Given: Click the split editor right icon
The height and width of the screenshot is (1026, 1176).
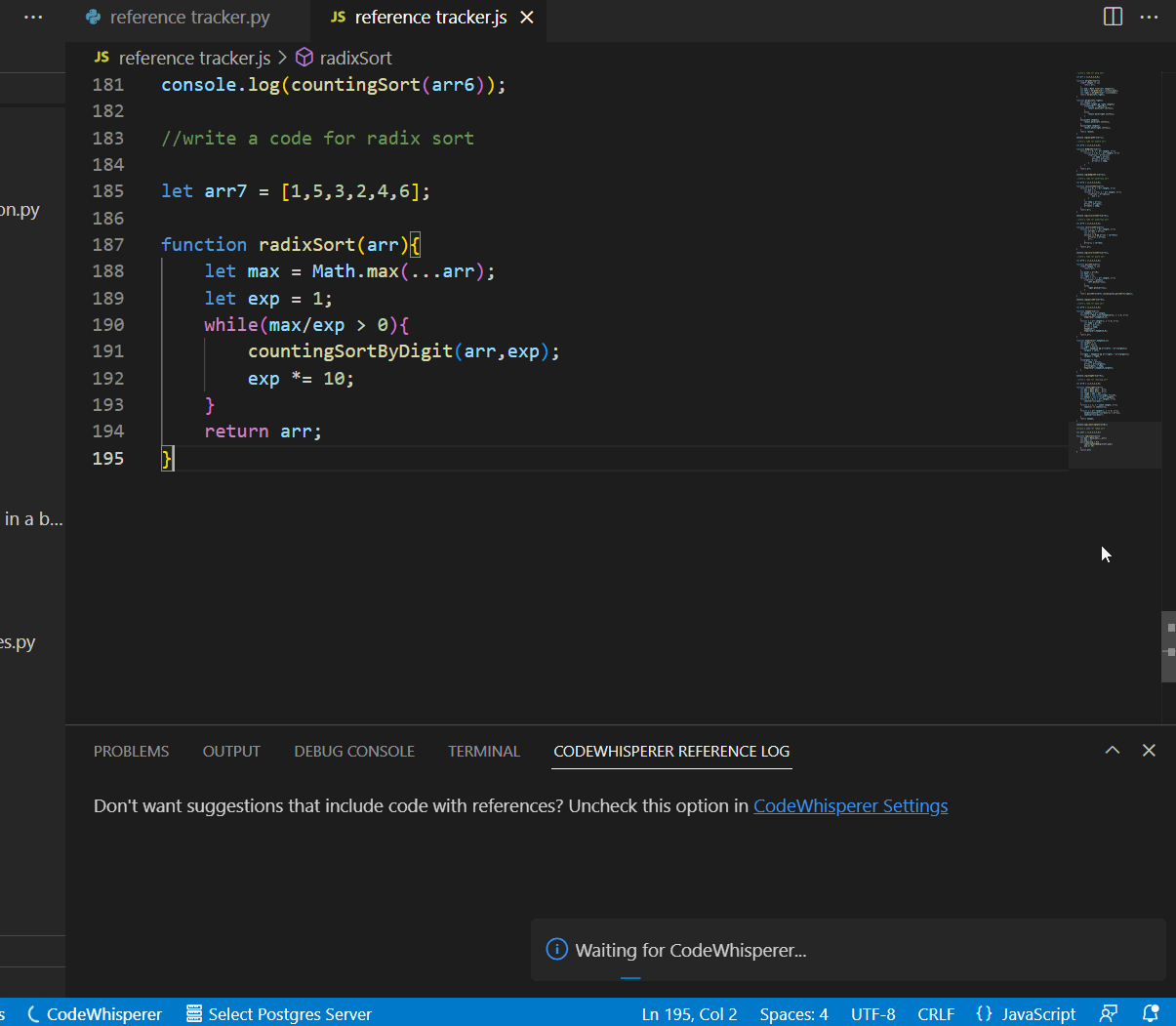Looking at the screenshot, I should (x=1113, y=17).
